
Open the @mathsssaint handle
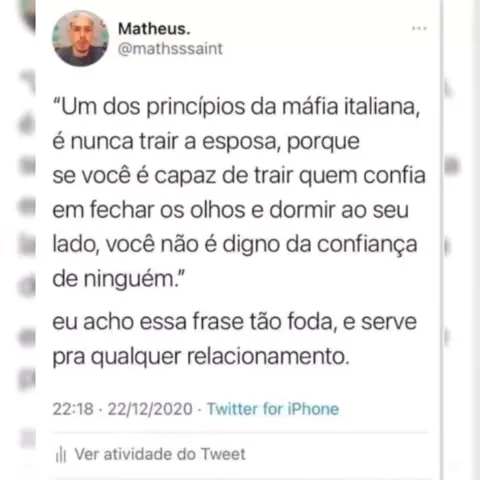click(x=170, y=49)
